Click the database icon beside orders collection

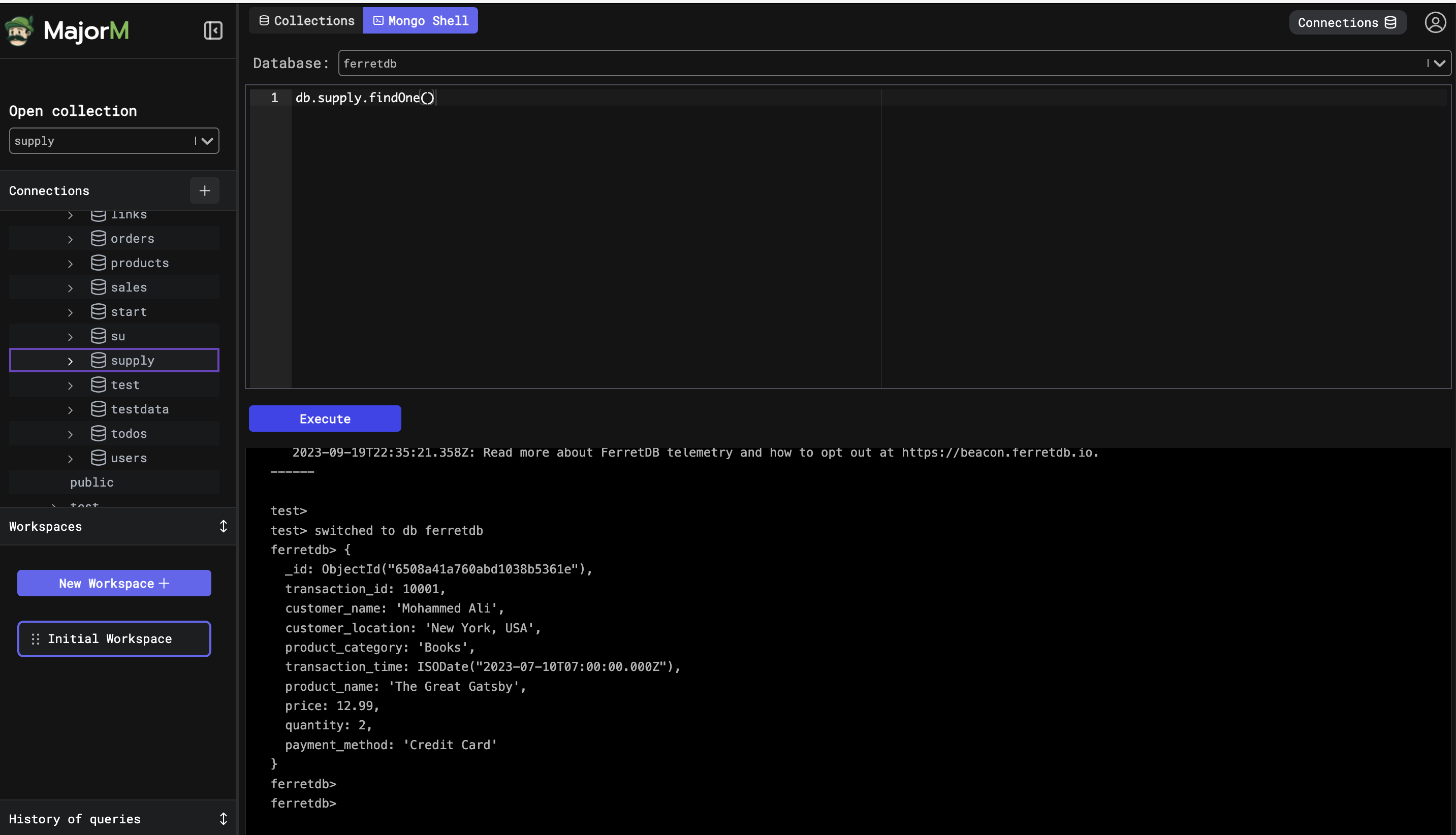coord(99,238)
